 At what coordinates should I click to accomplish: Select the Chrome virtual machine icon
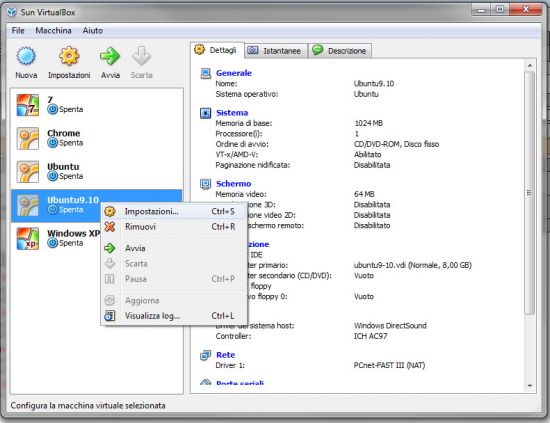(x=28, y=138)
